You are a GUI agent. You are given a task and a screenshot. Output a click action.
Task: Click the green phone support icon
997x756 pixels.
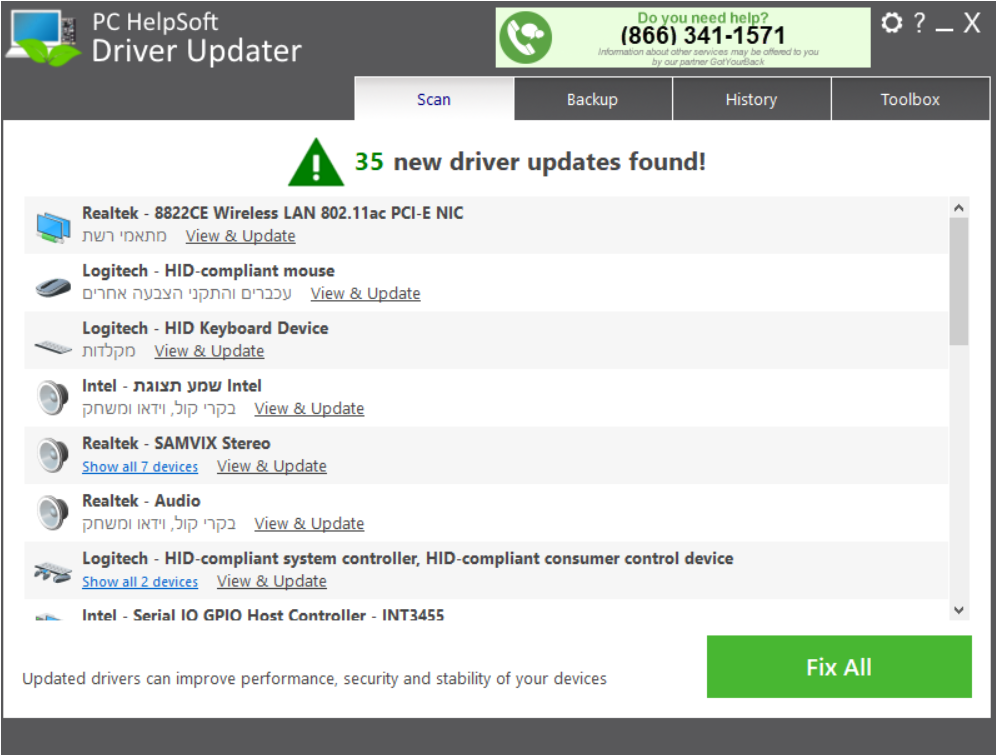(x=526, y=38)
